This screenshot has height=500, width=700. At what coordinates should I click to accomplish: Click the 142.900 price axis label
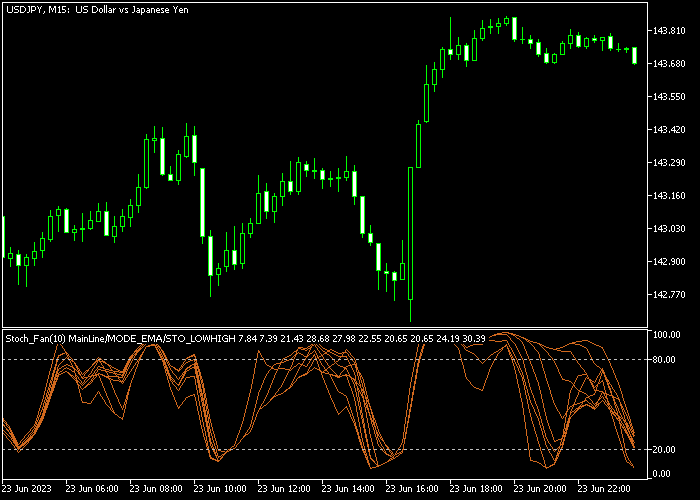tap(669, 262)
